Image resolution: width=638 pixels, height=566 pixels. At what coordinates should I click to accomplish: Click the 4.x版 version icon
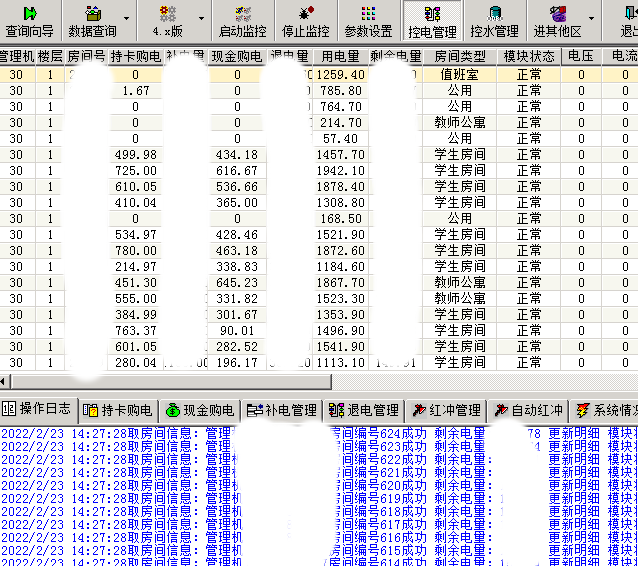(168, 21)
